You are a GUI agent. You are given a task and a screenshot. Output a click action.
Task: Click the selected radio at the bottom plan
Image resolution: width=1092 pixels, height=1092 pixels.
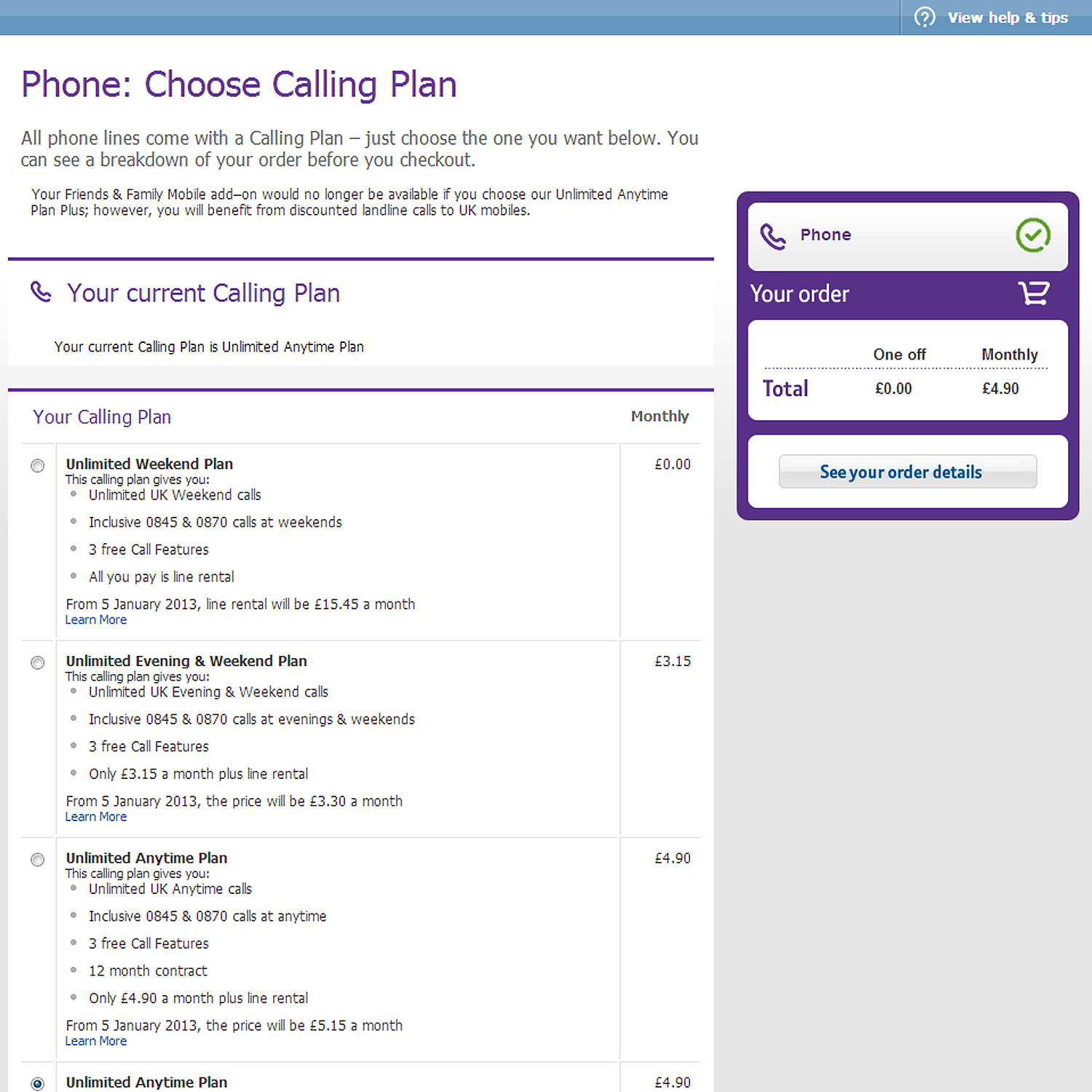(x=37, y=1083)
